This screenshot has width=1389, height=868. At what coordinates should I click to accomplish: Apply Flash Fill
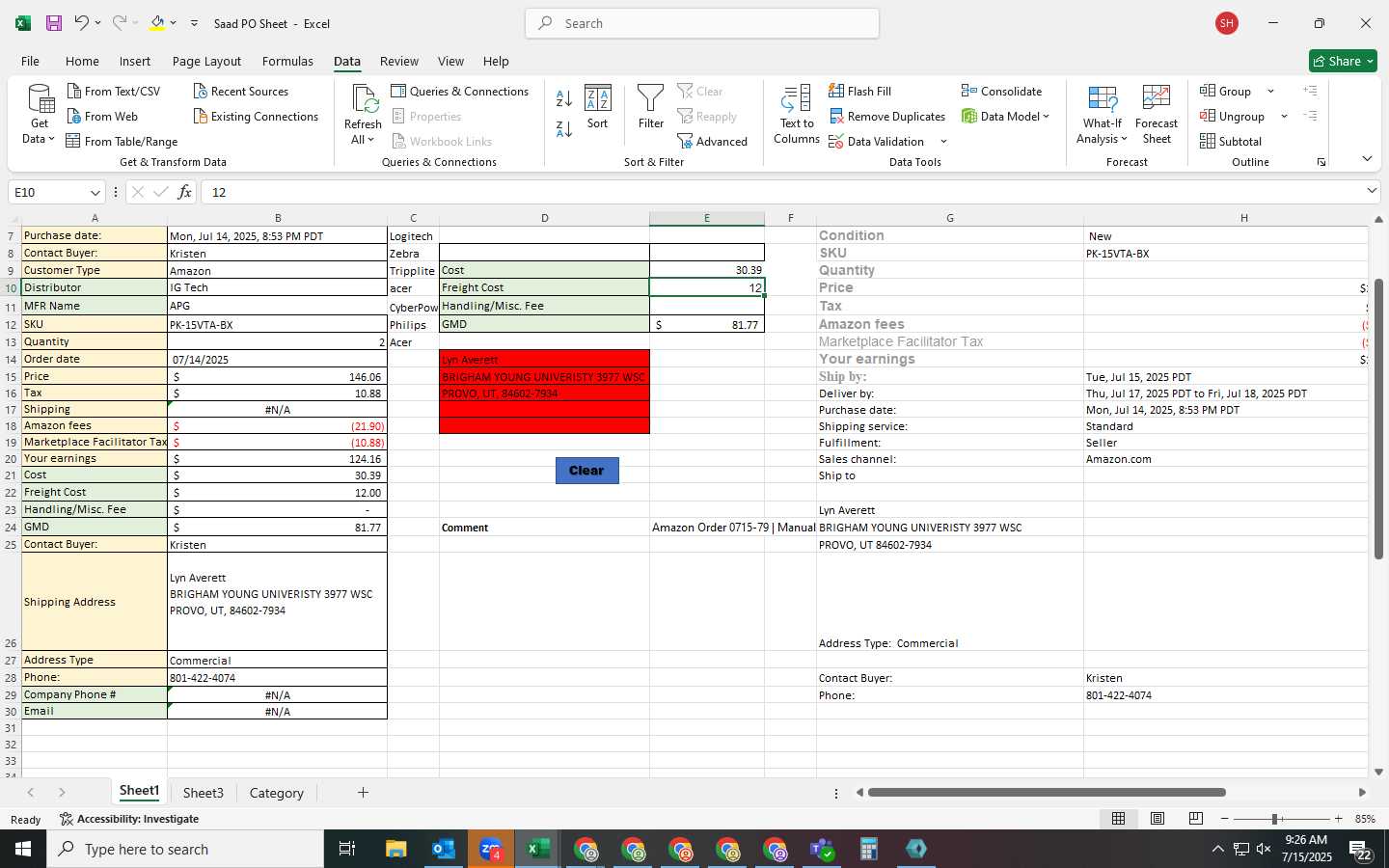859,91
